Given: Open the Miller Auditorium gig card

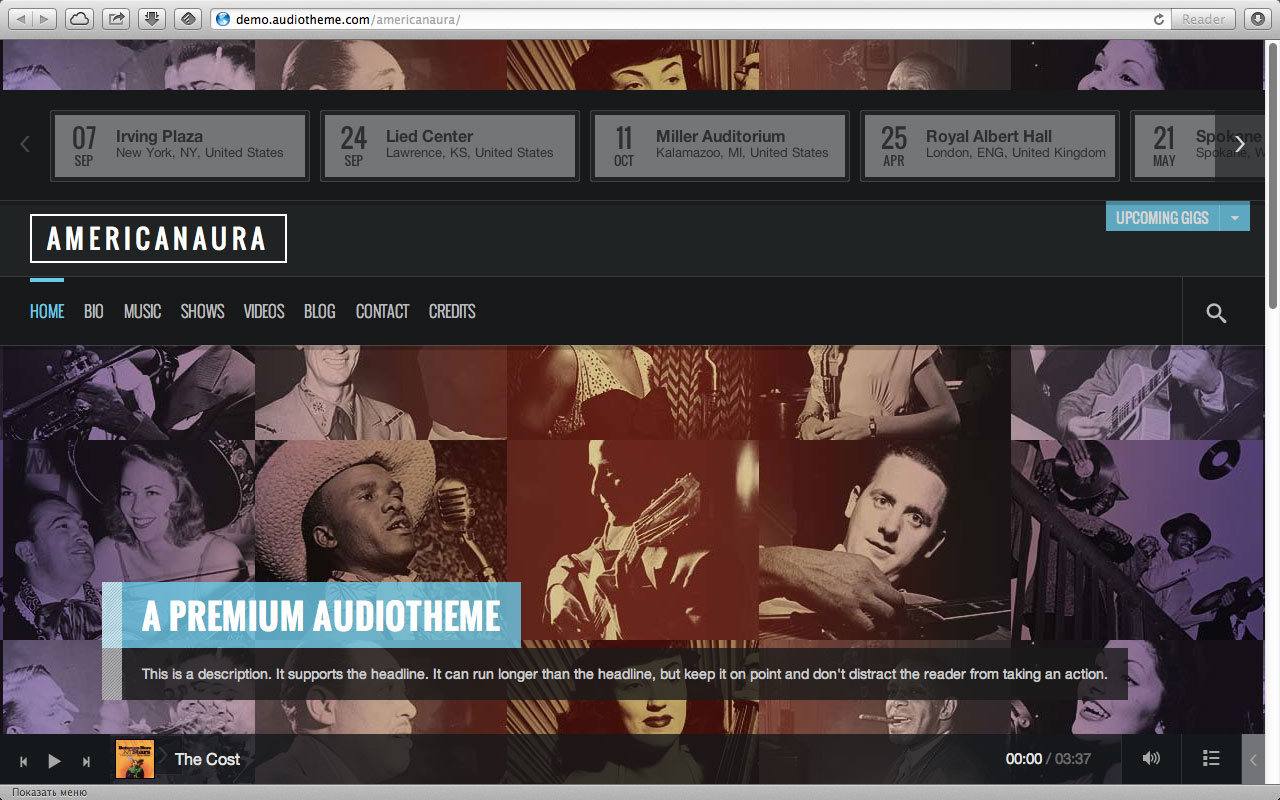Looking at the screenshot, I should (720, 146).
